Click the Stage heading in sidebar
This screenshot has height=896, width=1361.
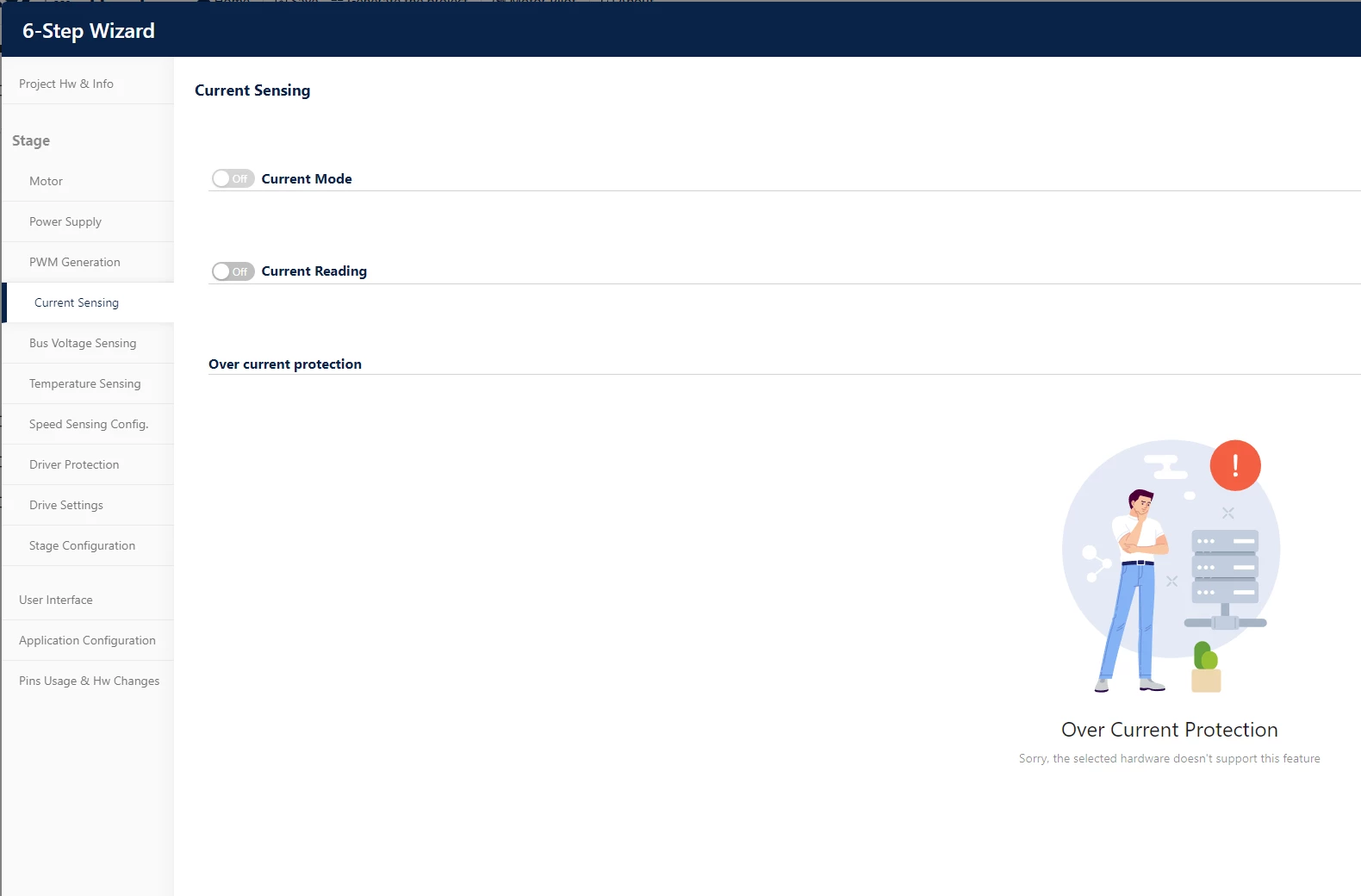click(x=31, y=140)
